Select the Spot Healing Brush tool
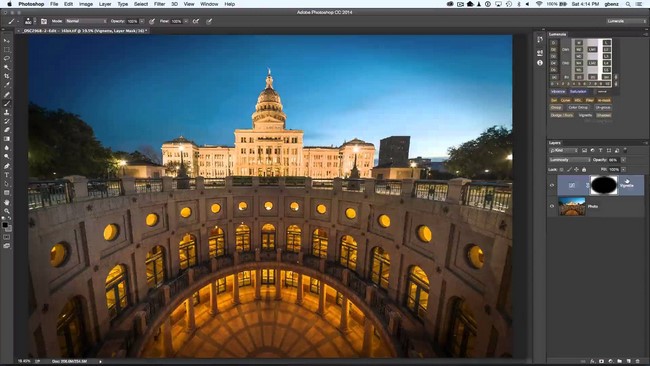This screenshot has width=650, height=366. (7, 95)
